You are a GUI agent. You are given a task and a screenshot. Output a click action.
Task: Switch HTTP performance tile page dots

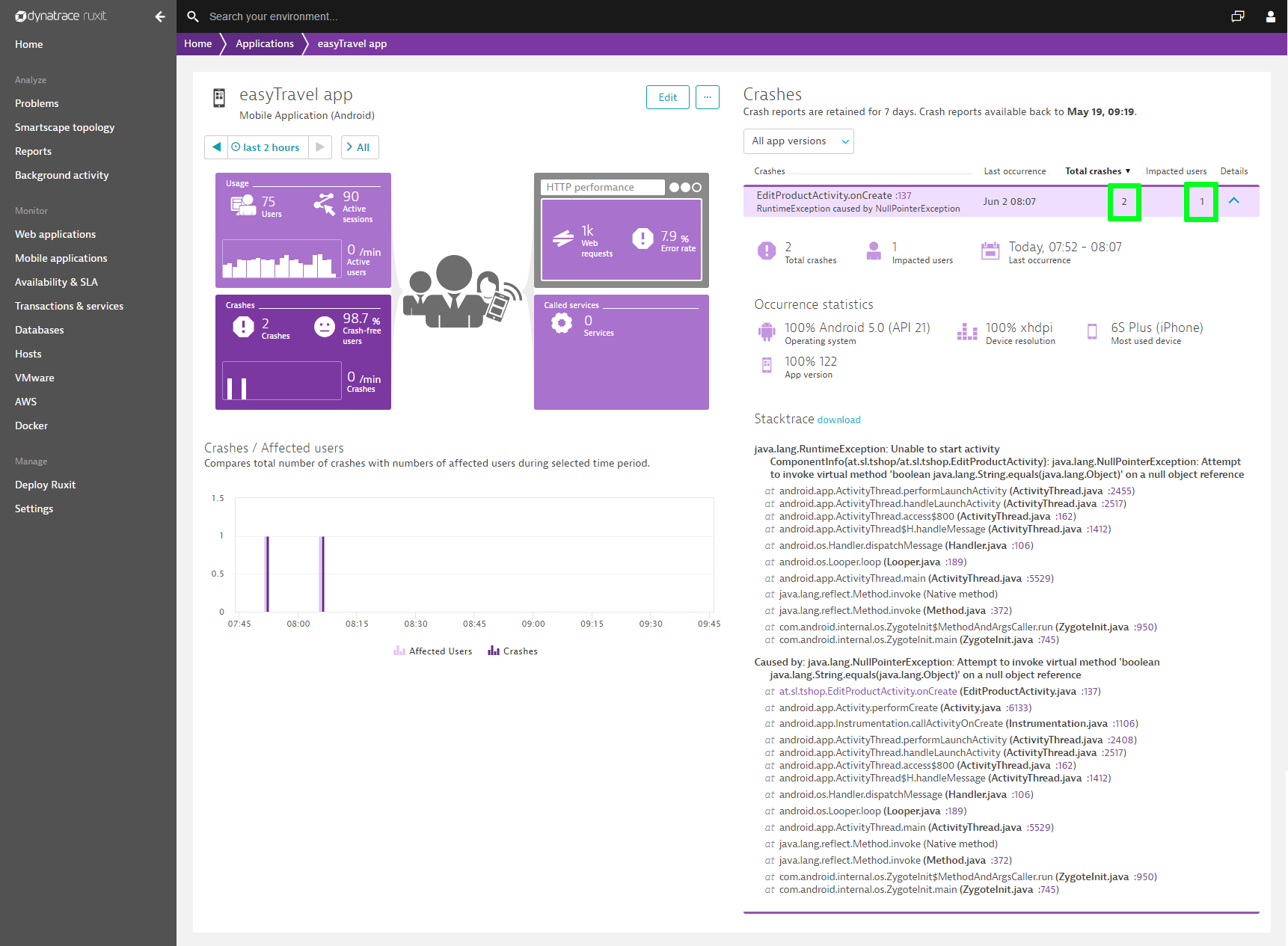click(686, 188)
